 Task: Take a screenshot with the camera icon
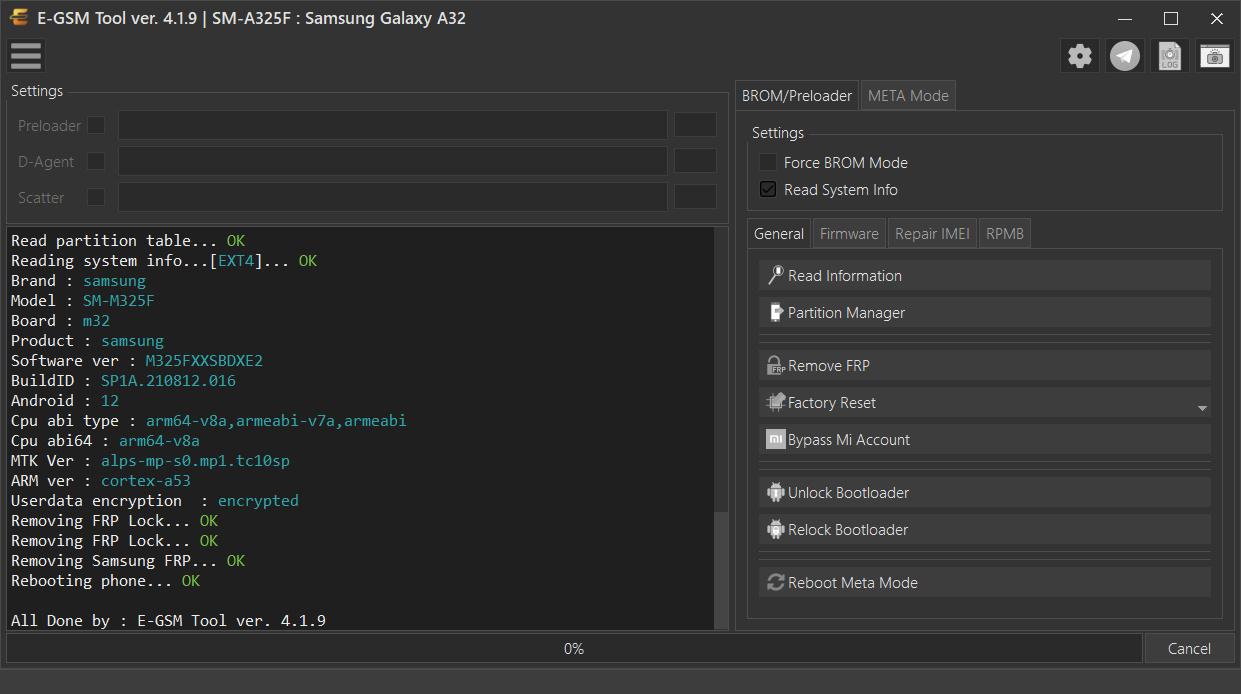point(1215,56)
